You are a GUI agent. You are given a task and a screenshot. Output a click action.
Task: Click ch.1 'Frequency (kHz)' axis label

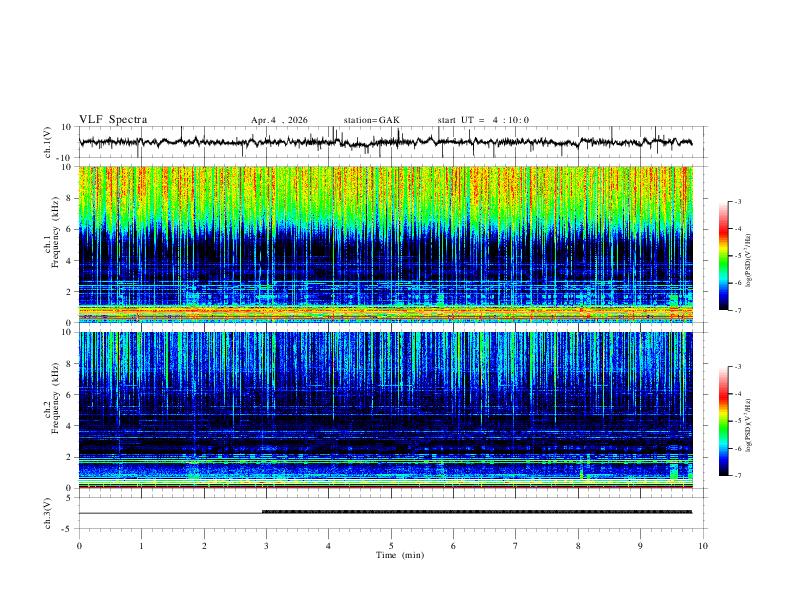(x=55, y=232)
